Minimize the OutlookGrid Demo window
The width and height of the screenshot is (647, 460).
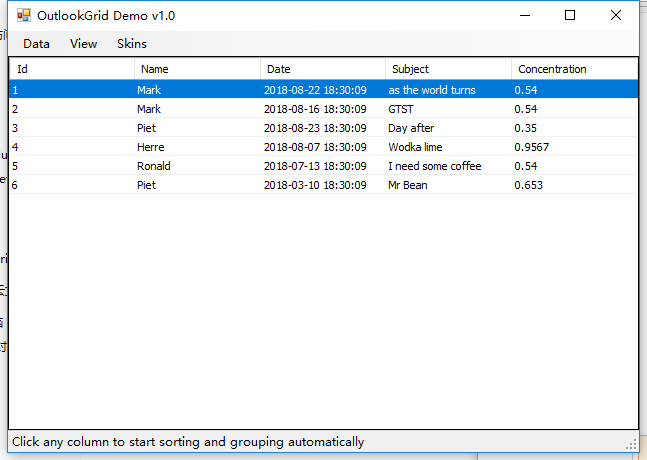pos(525,15)
